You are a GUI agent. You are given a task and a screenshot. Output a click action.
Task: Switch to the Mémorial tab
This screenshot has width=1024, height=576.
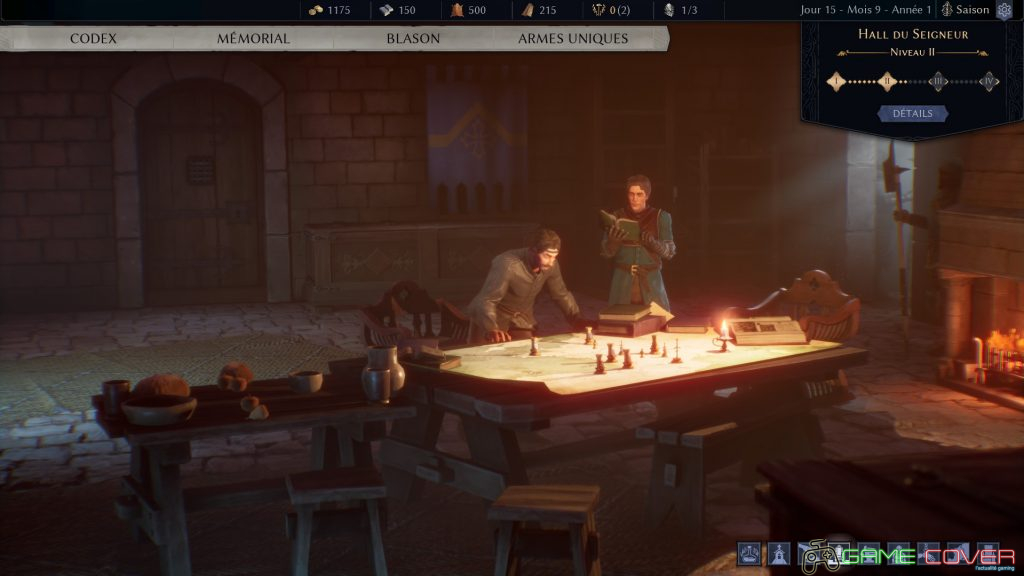click(x=253, y=39)
